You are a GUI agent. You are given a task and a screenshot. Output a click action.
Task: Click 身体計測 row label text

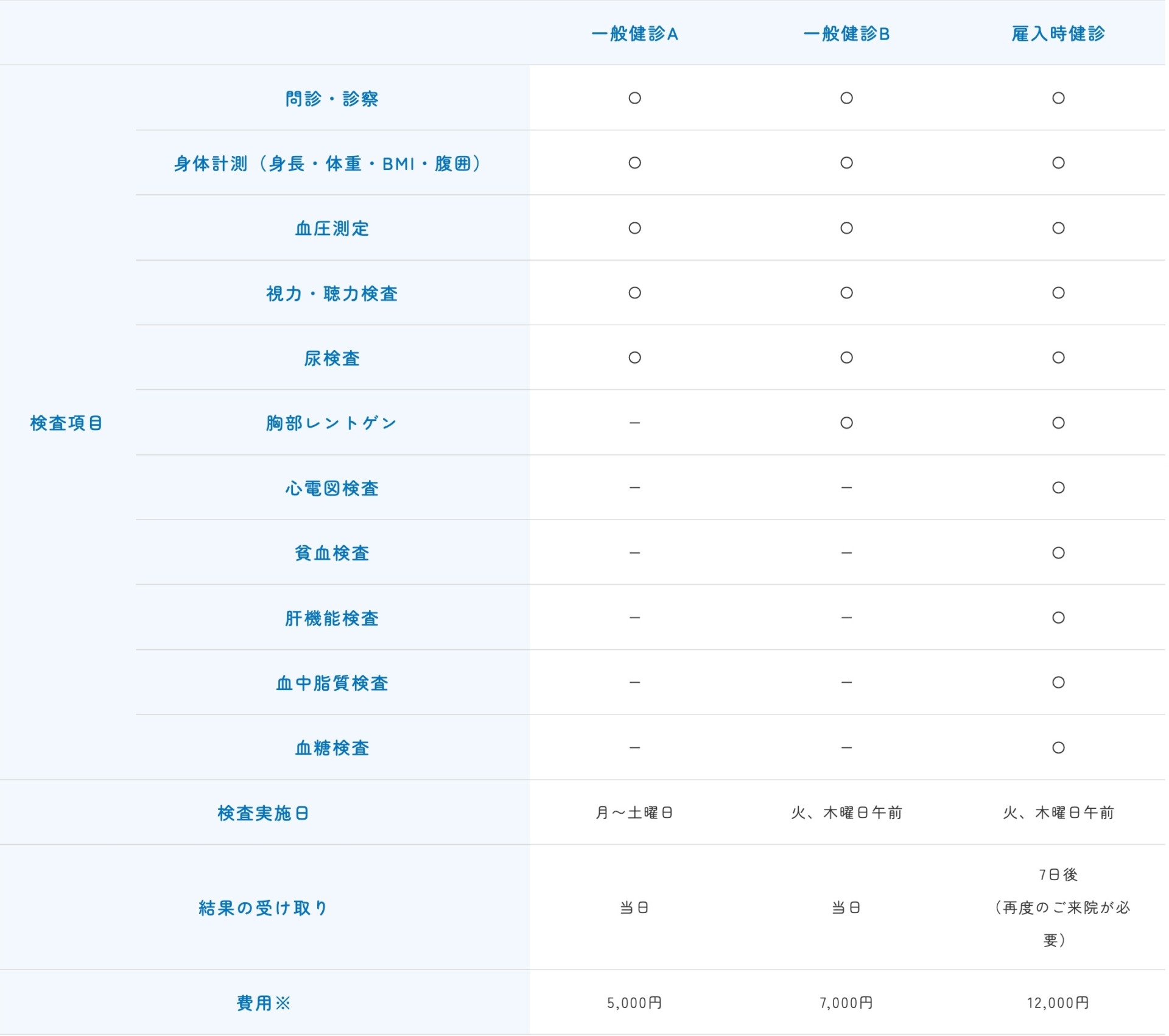328,163
